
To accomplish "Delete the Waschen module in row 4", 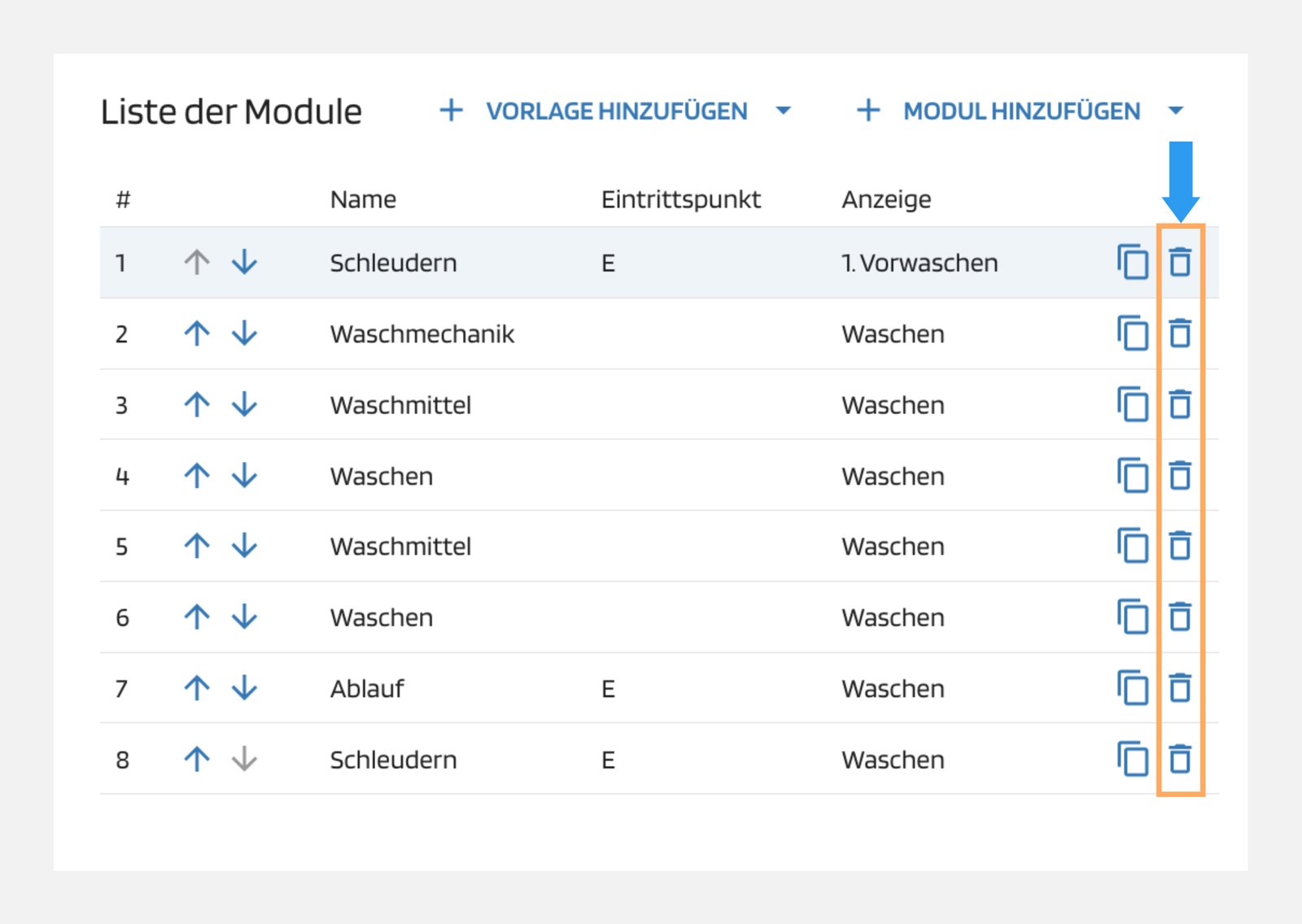I will coord(1179,475).
